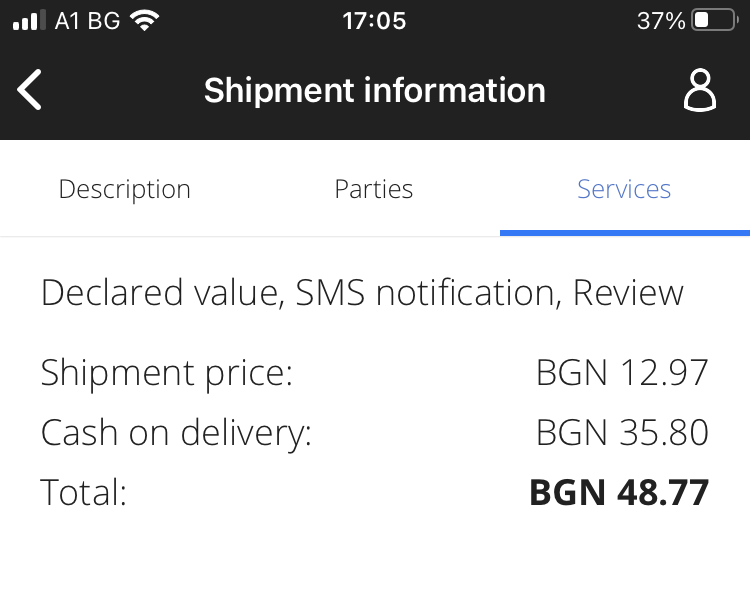Select the BGN 35.80 cash on delivery amount
750x589 pixels.
(x=622, y=433)
